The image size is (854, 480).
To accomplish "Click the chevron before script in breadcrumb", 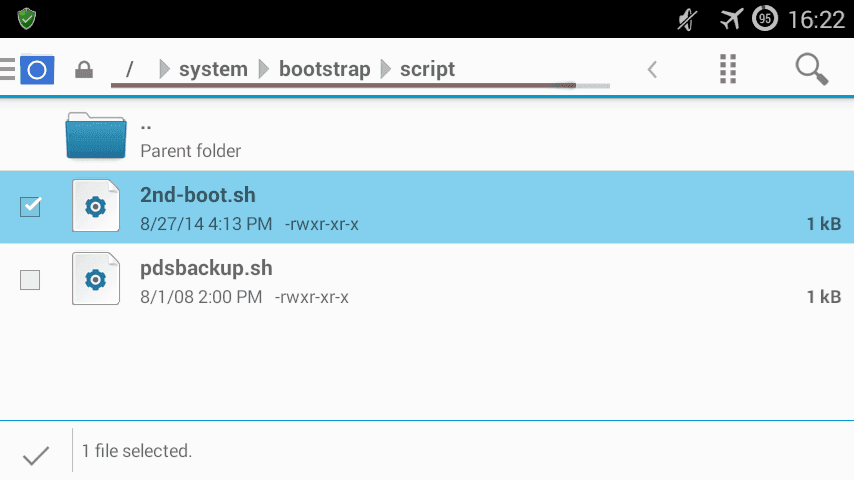I will click(x=386, y=69).
